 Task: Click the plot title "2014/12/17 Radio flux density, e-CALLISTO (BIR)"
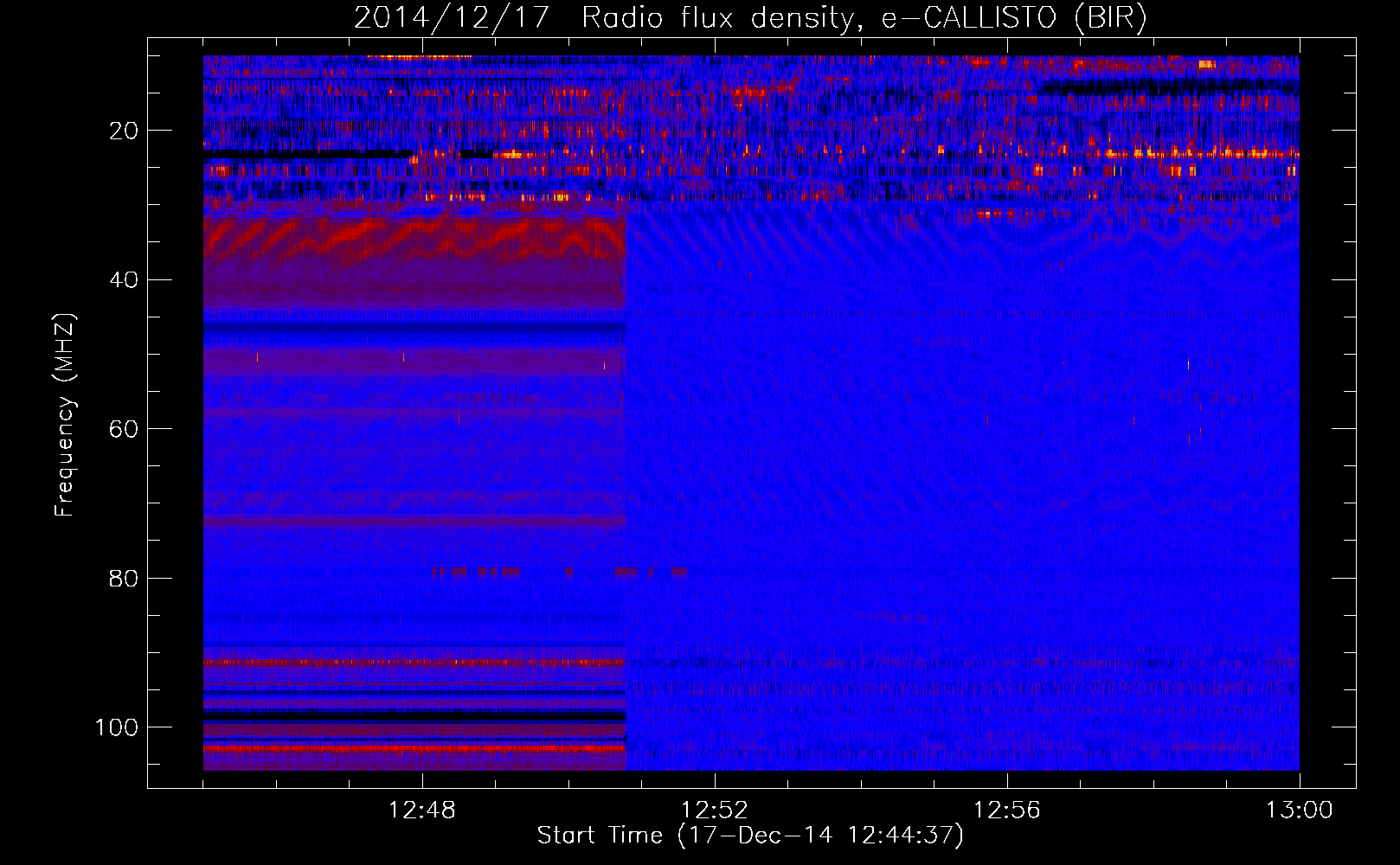click(750, 18)
